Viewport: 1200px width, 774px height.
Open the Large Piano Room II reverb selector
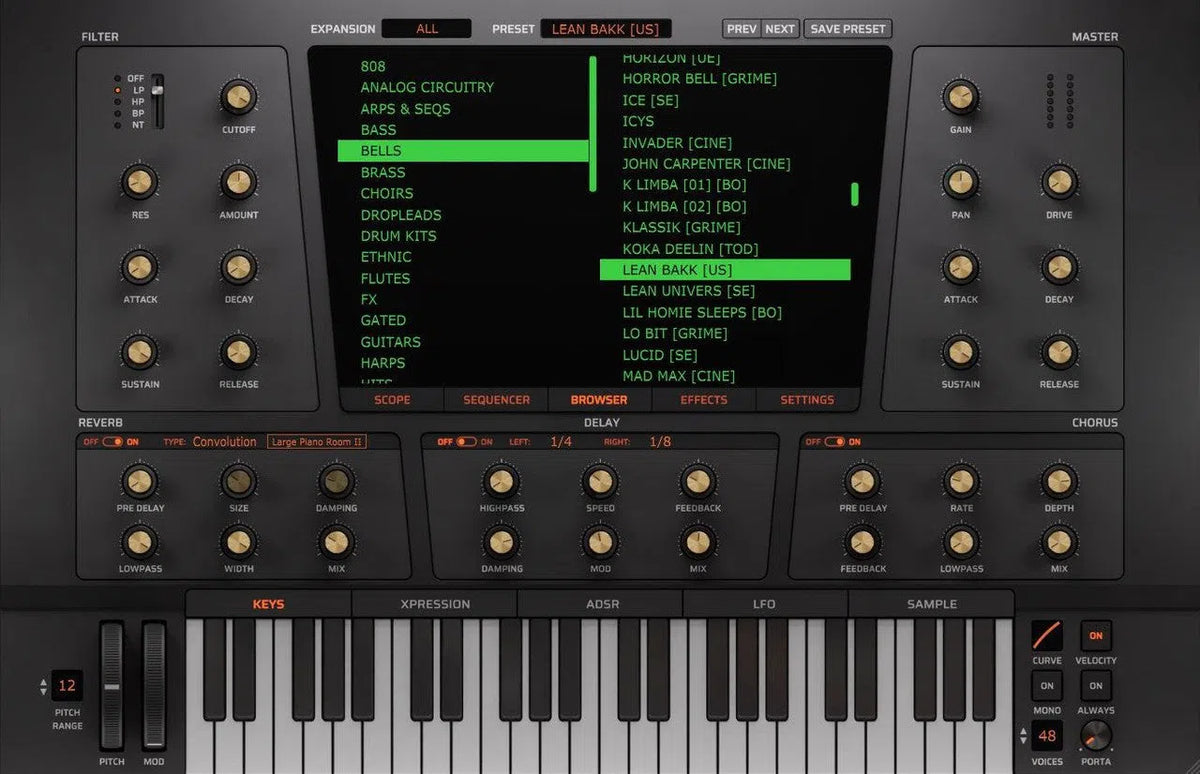[x=318, y=441]
